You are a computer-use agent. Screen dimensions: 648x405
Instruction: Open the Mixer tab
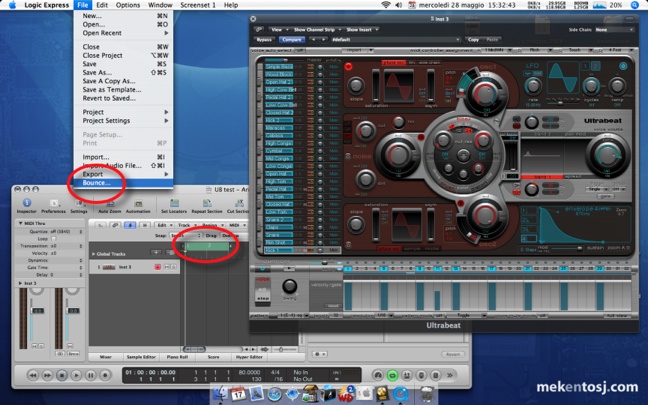(105, 357)
